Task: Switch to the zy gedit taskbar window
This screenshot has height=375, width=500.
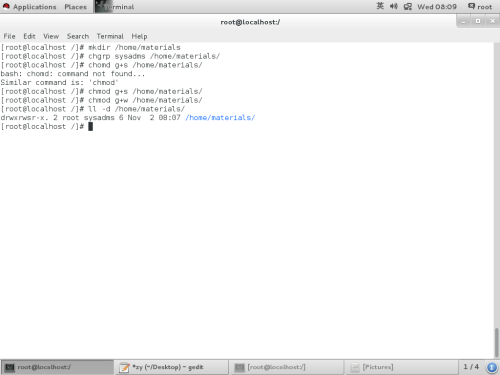Action: click(172, 367)
